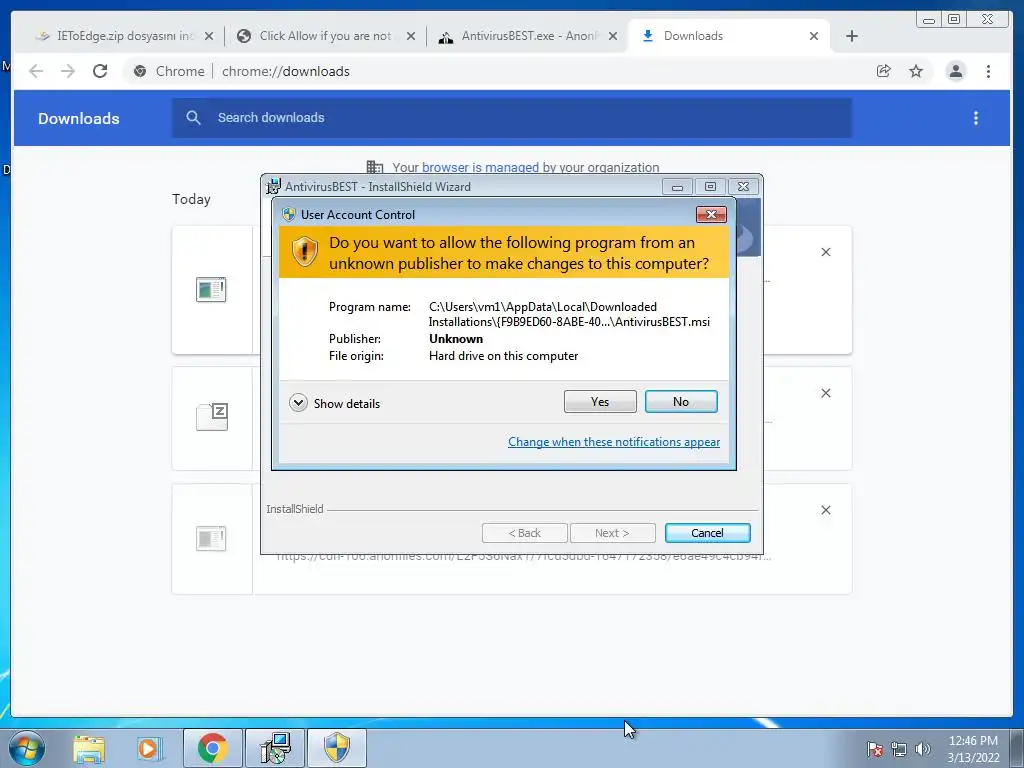Close the AntivirusBEST.exe tab
The image size is (1024, 768).
pos(613,37)
